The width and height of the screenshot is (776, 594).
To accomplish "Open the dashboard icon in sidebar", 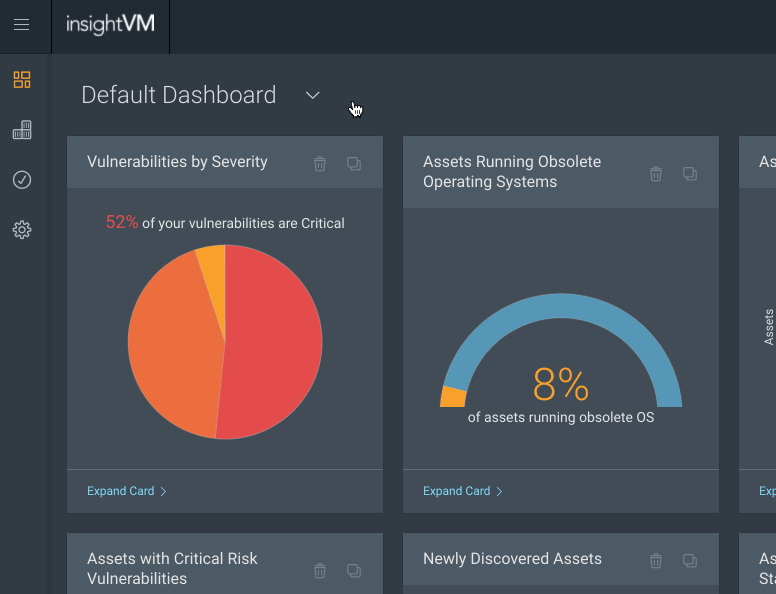I will 22,80.
